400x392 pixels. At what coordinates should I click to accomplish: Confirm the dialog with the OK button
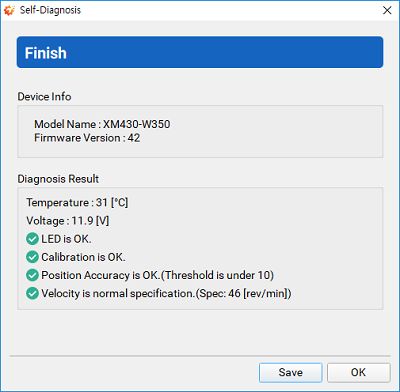(x=358, y=372)
